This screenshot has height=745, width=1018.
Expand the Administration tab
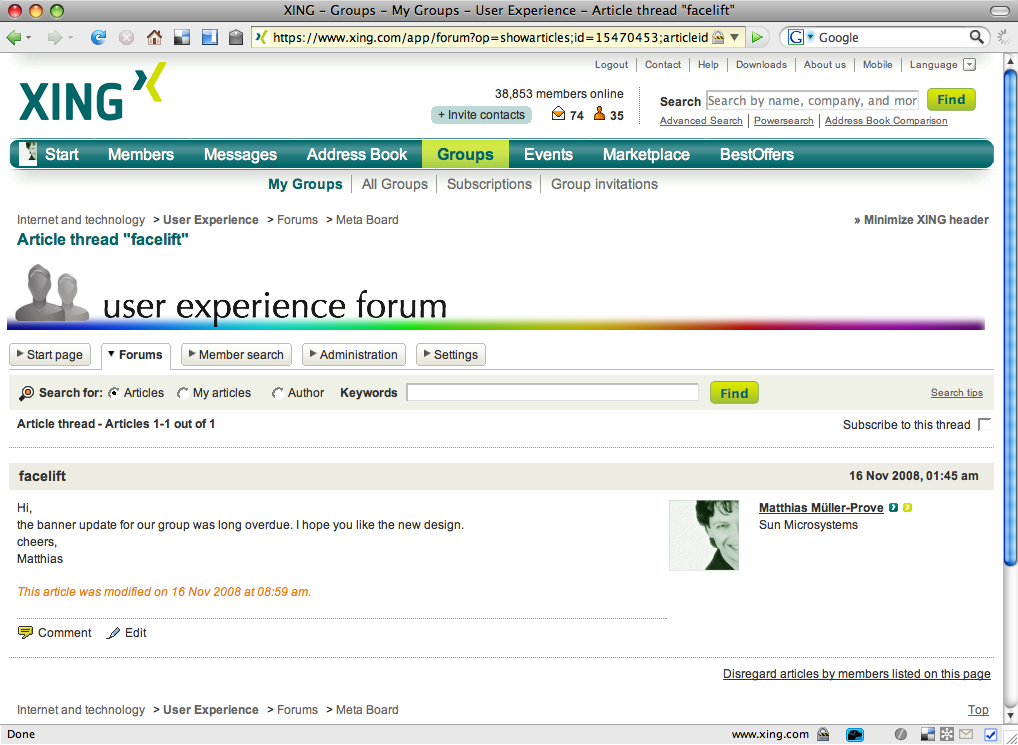click(x=354, y=355)
